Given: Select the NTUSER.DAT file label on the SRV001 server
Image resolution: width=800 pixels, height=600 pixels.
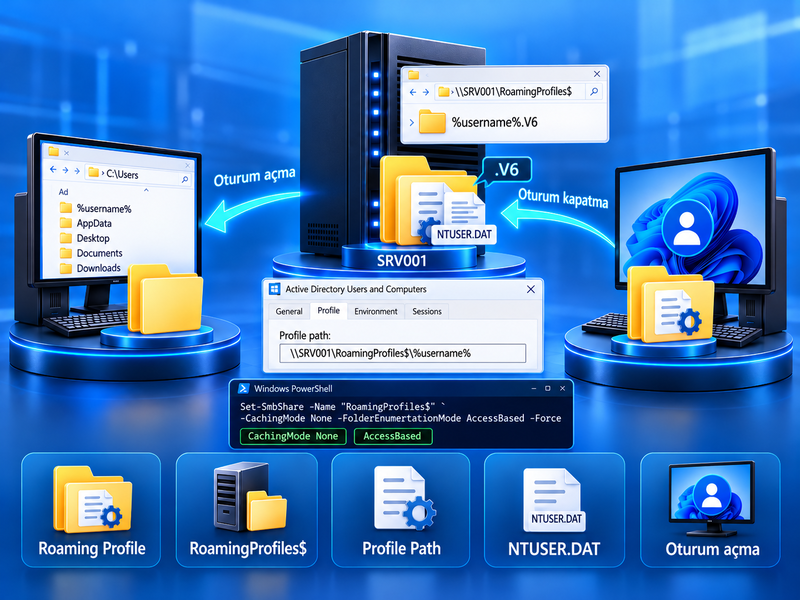Looking at the screenshot, I should tap(464, 235).
